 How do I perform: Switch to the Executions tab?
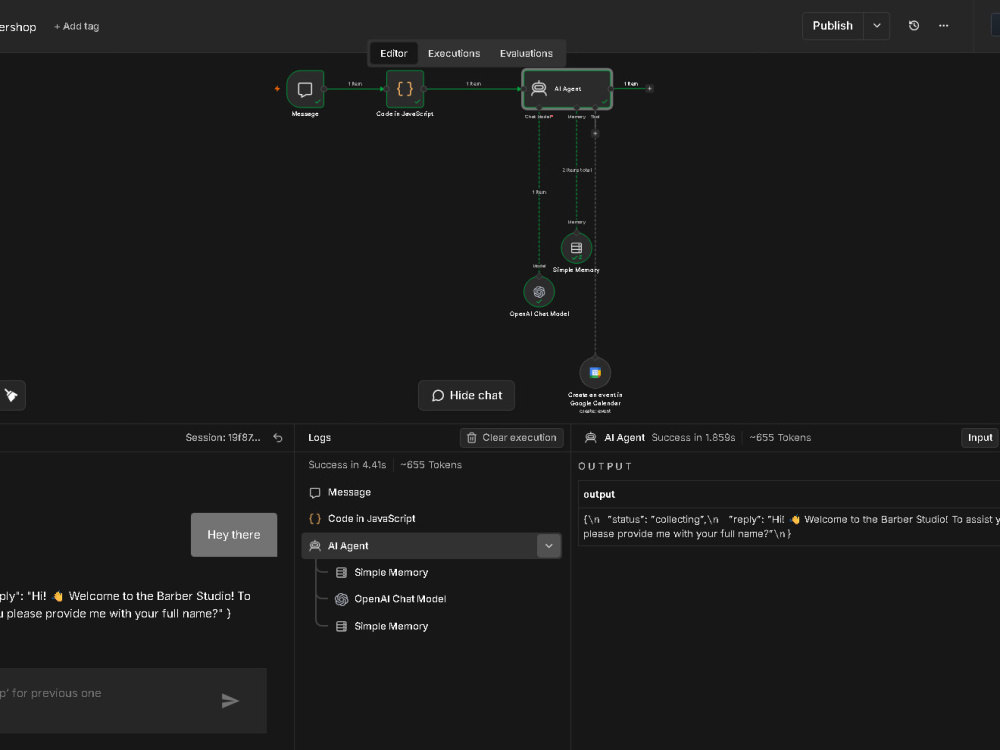[x=454, y=54]
